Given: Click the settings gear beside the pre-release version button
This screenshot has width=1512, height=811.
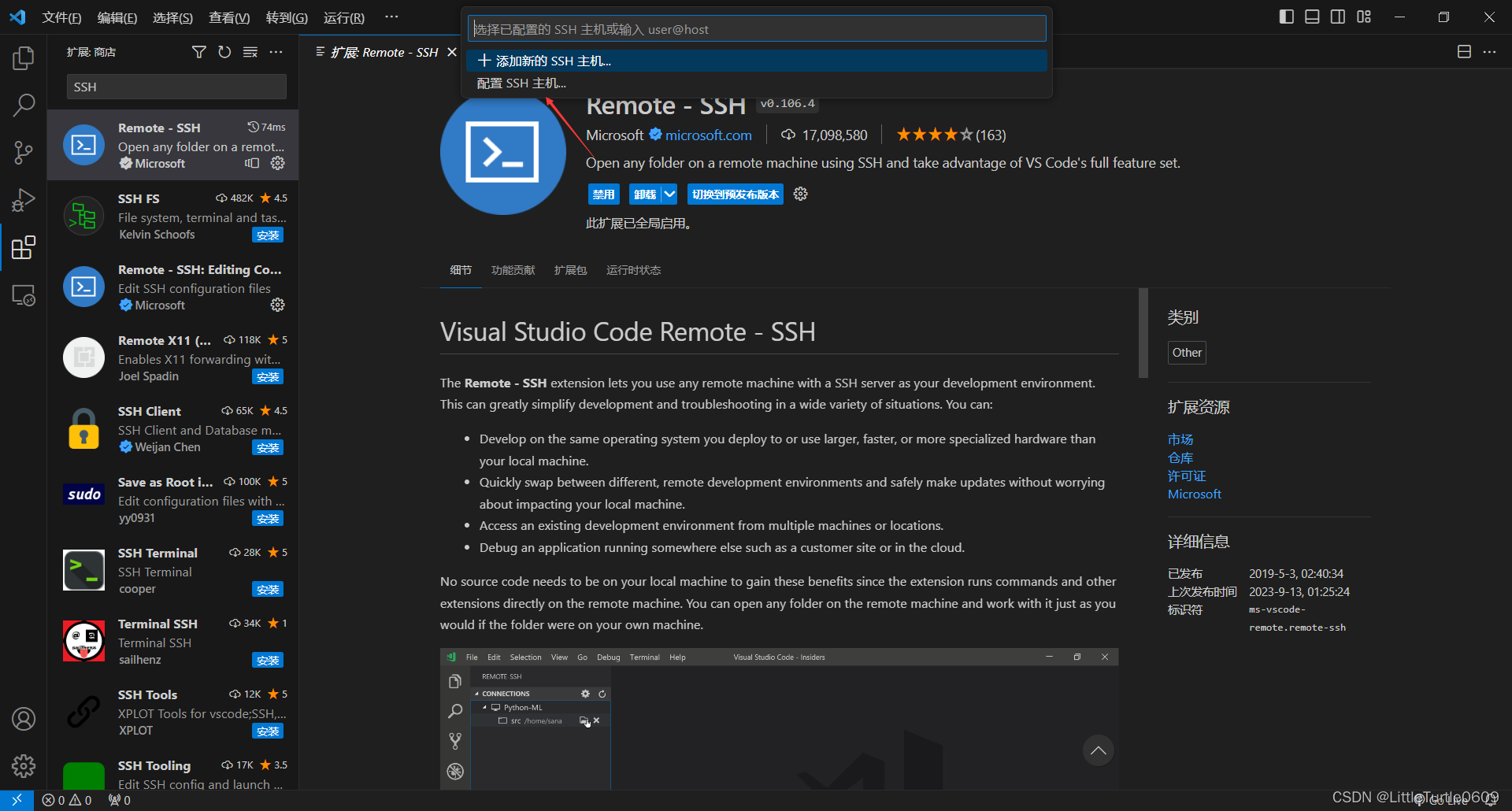Looking at the screenshot, I should pyautogui.click(x=801, y=194).
